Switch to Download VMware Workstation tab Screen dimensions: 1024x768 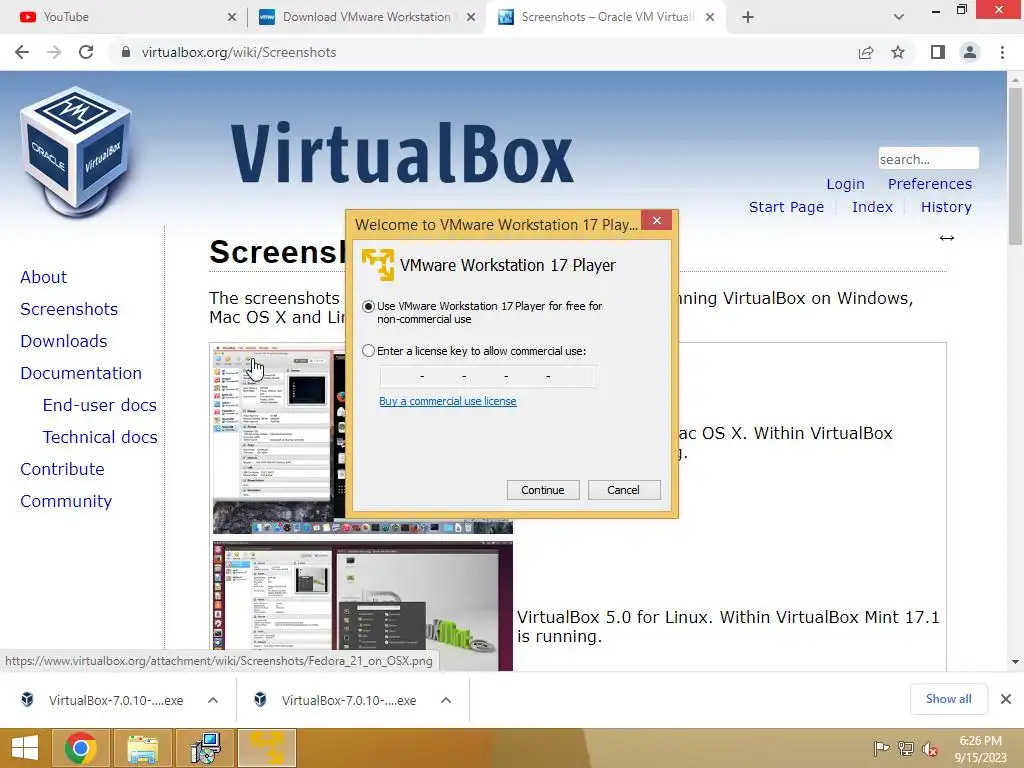pos(366,17)
